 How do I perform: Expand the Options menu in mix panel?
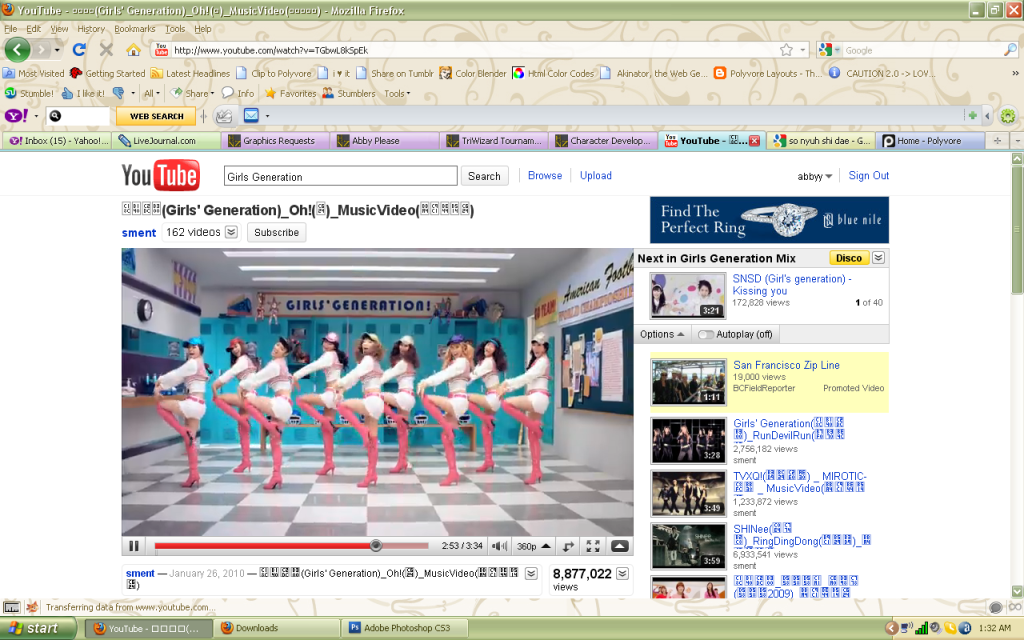pyautogui.click(x=662, y=334)
